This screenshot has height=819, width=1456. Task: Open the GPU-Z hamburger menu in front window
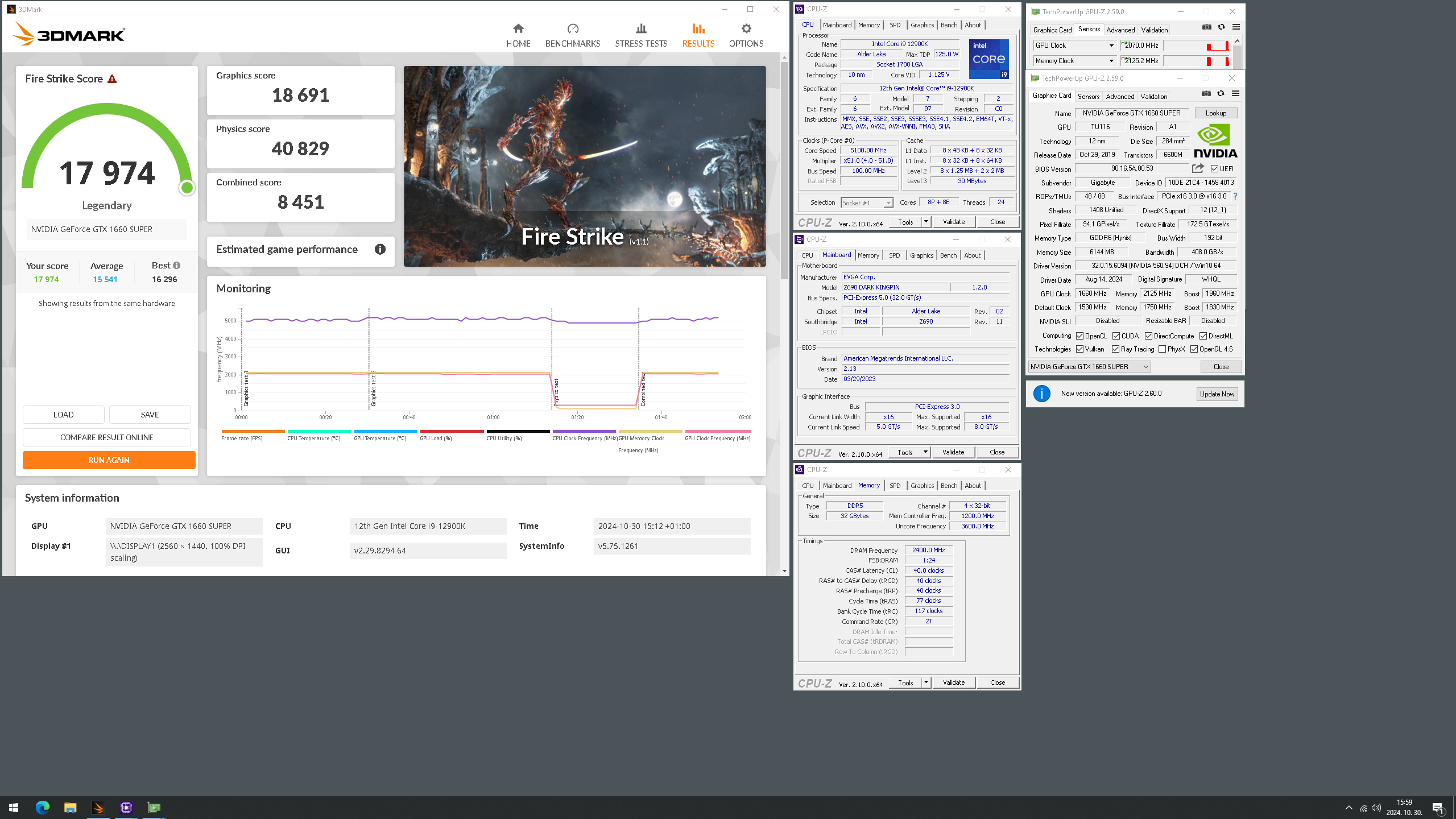tap(1235, 94)
